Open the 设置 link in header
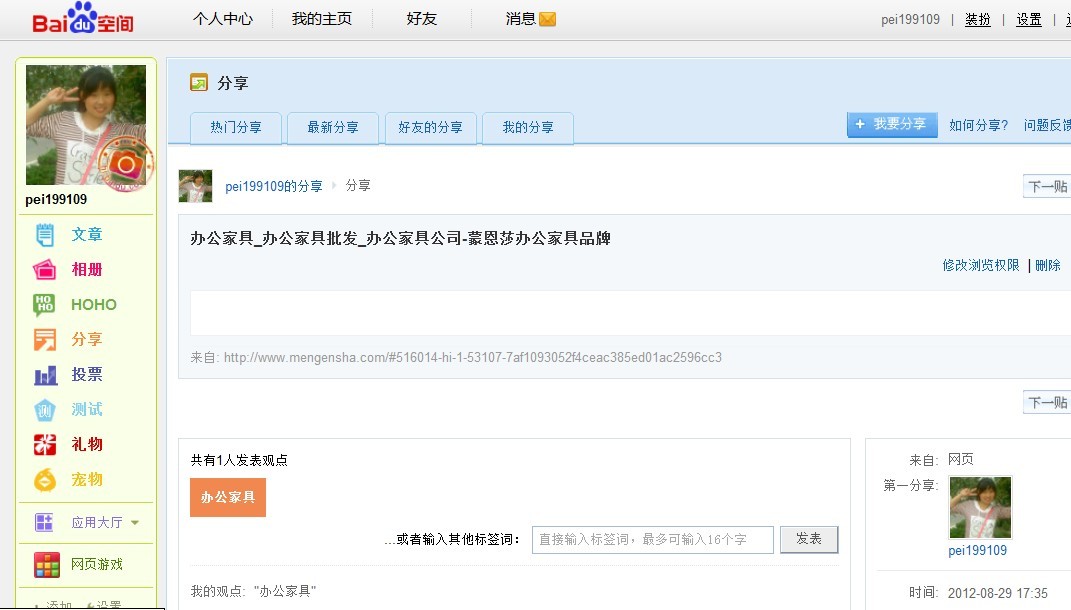This screenshot has width=1071, height=610. 1029,20
